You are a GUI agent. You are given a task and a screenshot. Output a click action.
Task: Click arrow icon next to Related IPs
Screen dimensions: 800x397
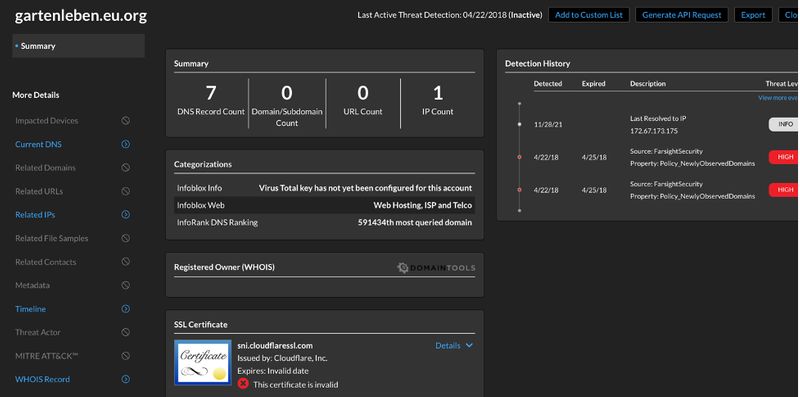tap(126, 215)
